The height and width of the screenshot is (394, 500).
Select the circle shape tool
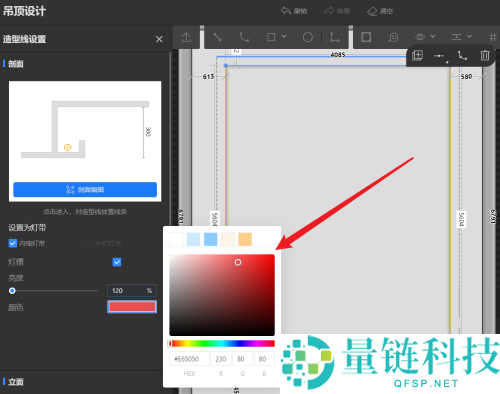pos(308,37)
